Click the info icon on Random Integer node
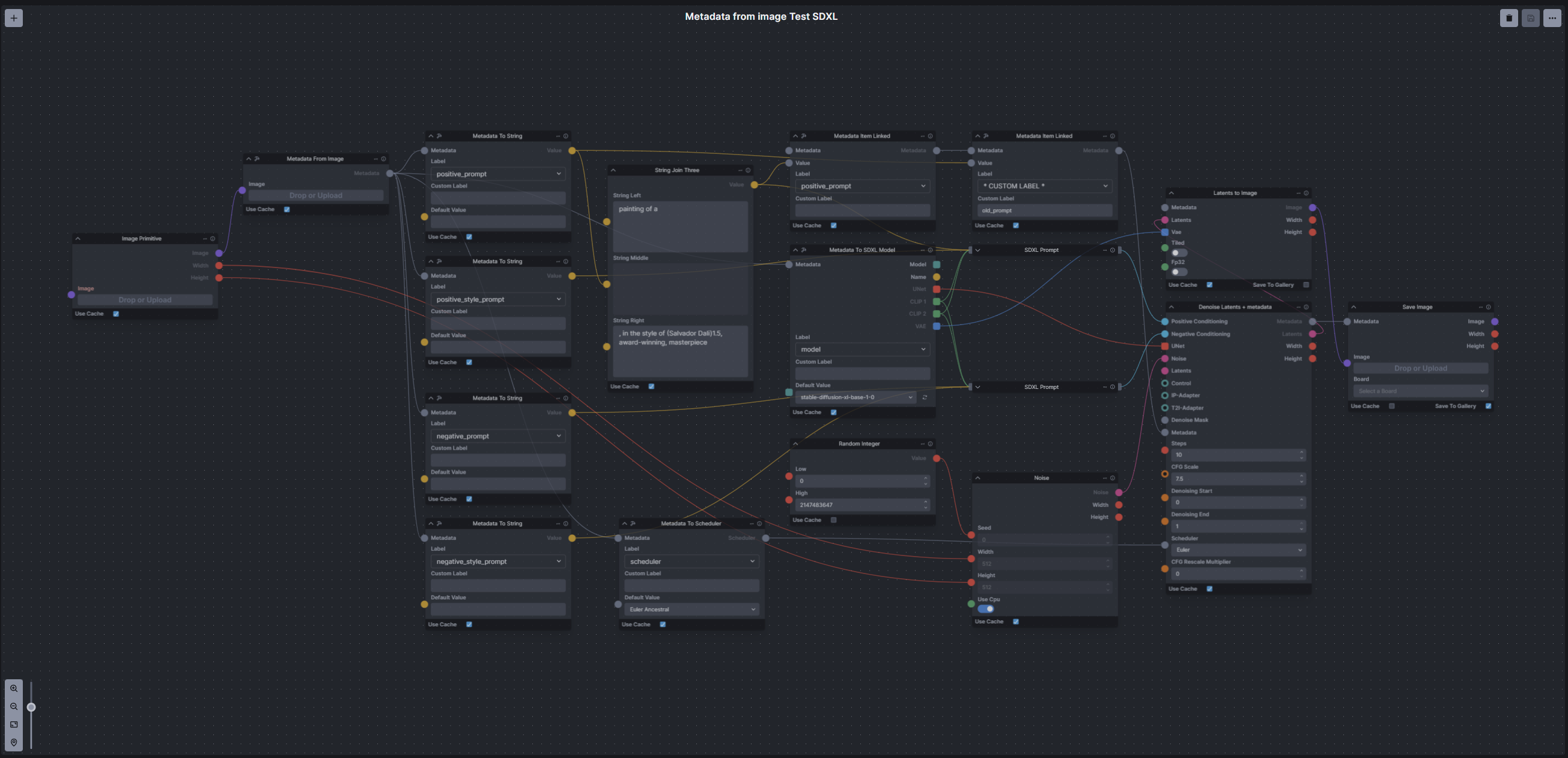 [x=930, y=444]
